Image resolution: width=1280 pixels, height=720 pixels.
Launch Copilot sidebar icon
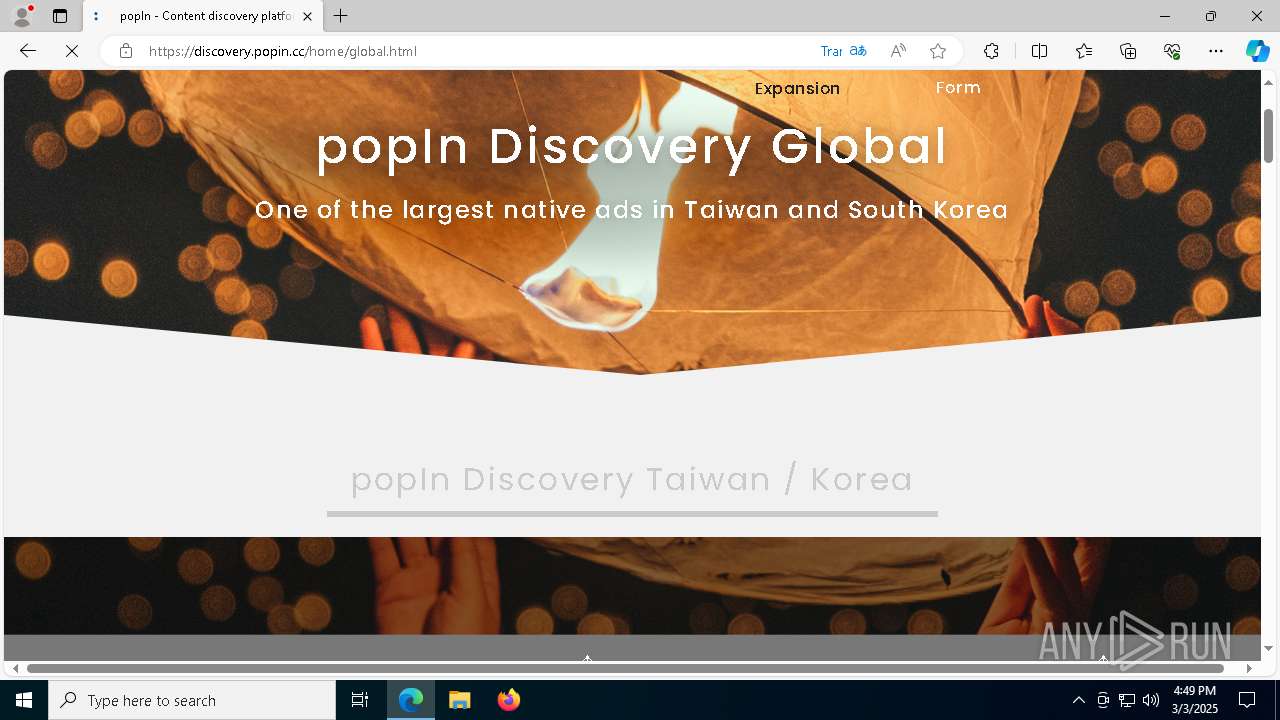click(1257, 51)
